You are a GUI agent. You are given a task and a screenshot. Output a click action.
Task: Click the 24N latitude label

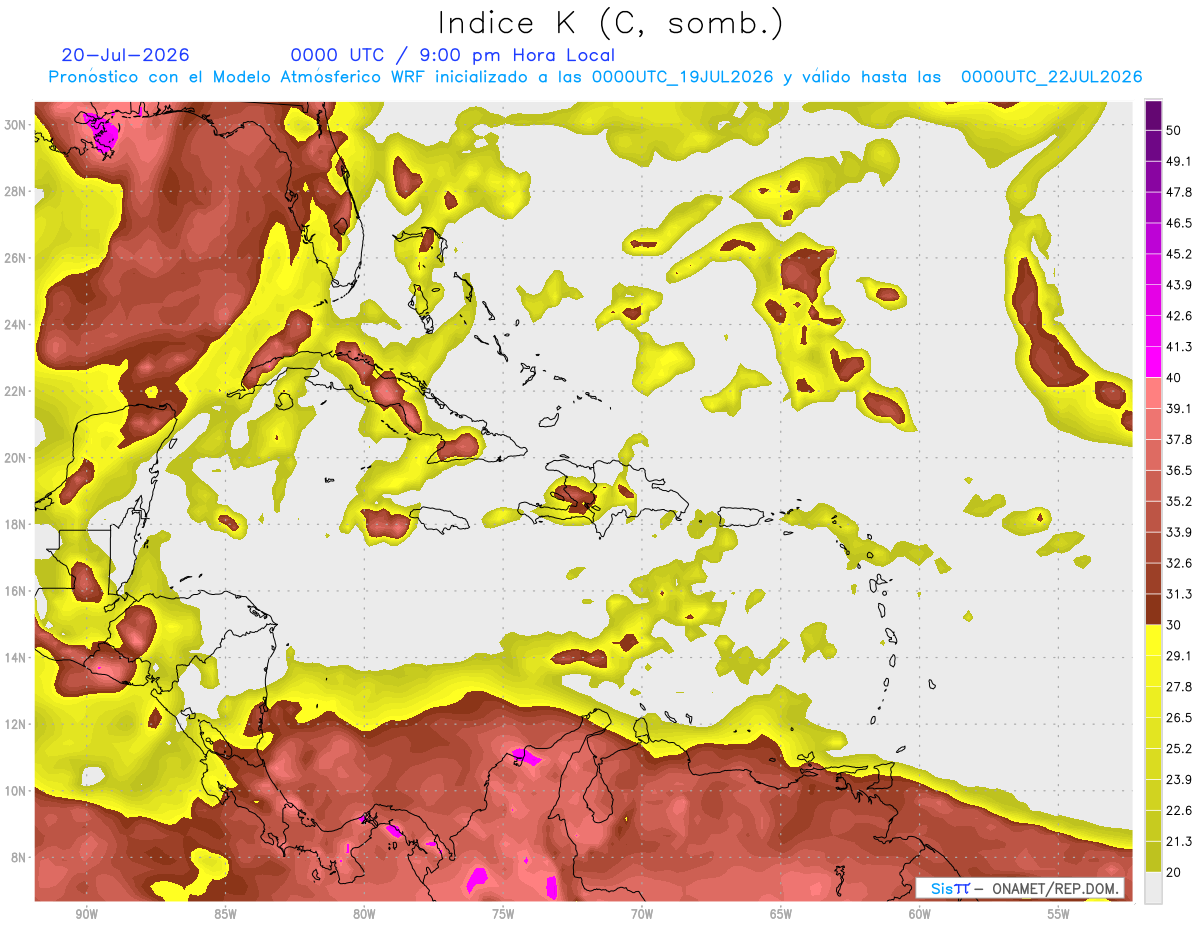click(x=15, y=324)
